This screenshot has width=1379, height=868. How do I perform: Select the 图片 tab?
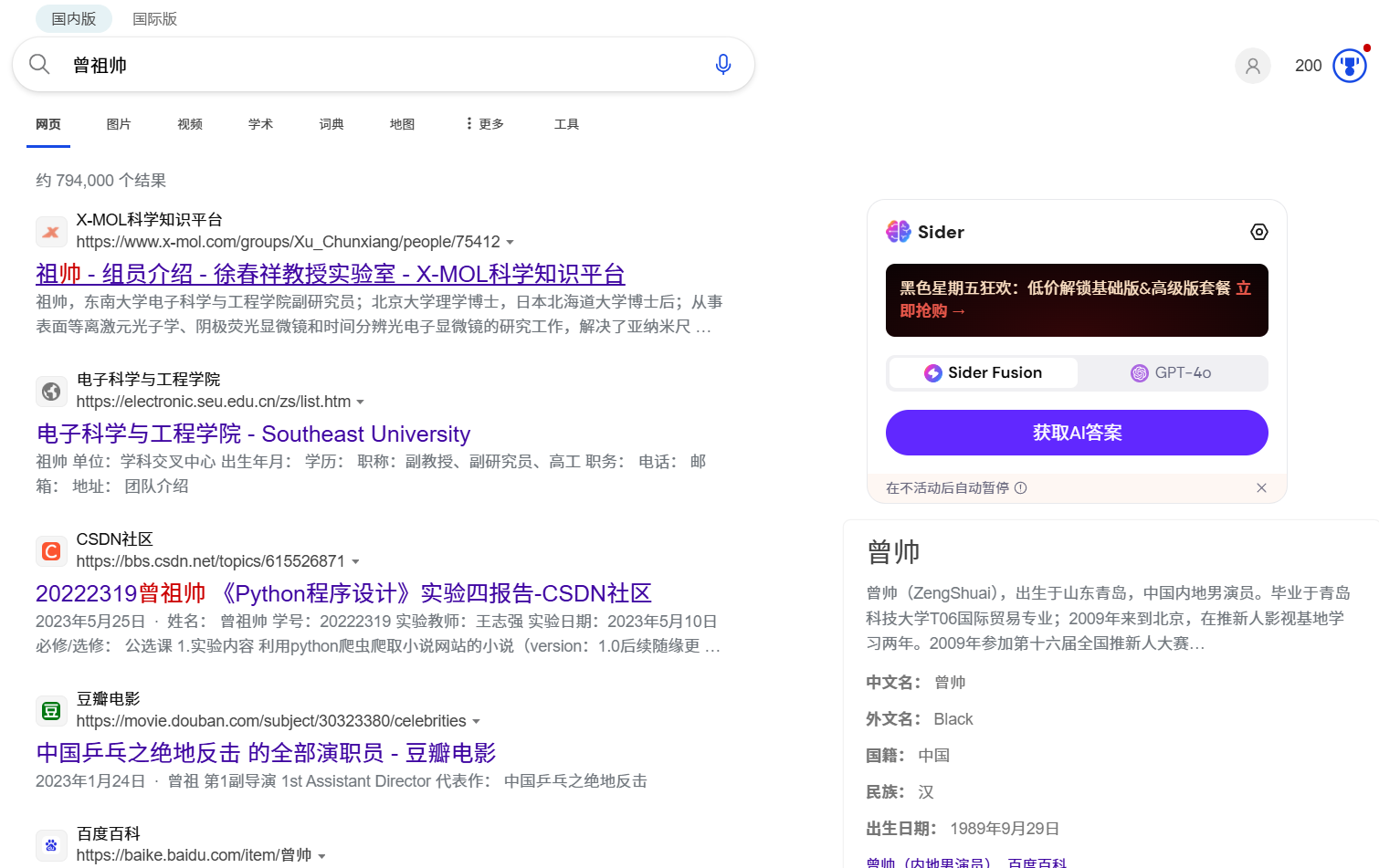119,124
